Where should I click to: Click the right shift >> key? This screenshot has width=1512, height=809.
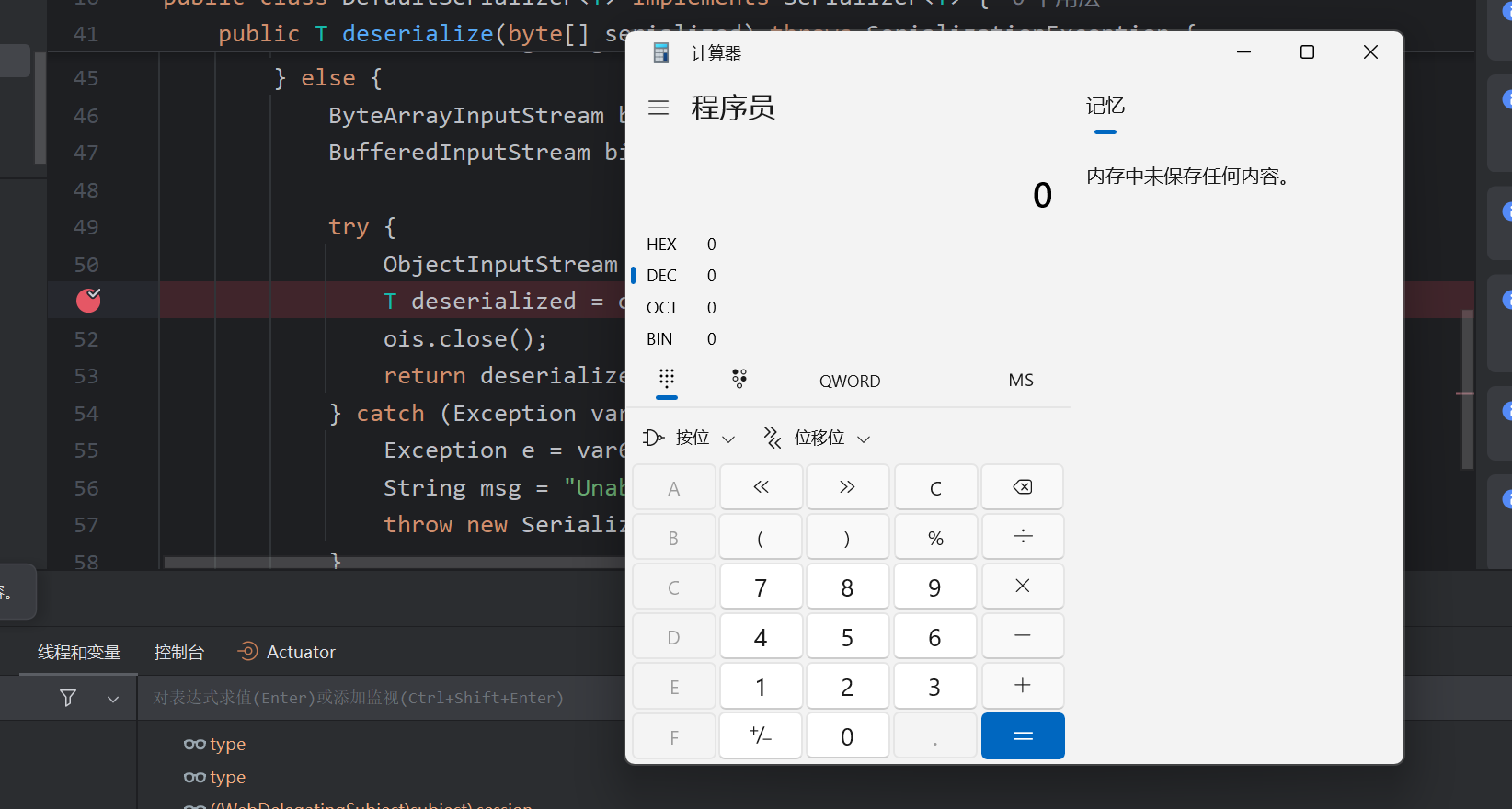[847, 487]
